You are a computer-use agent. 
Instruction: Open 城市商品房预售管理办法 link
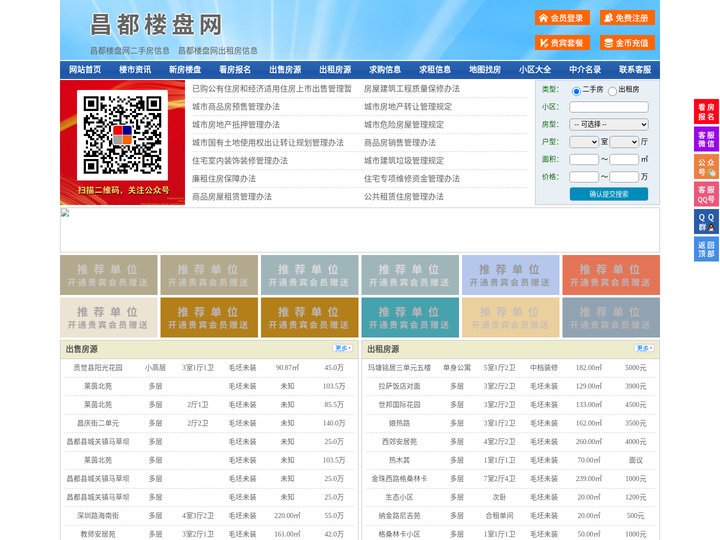pos(236,107)
